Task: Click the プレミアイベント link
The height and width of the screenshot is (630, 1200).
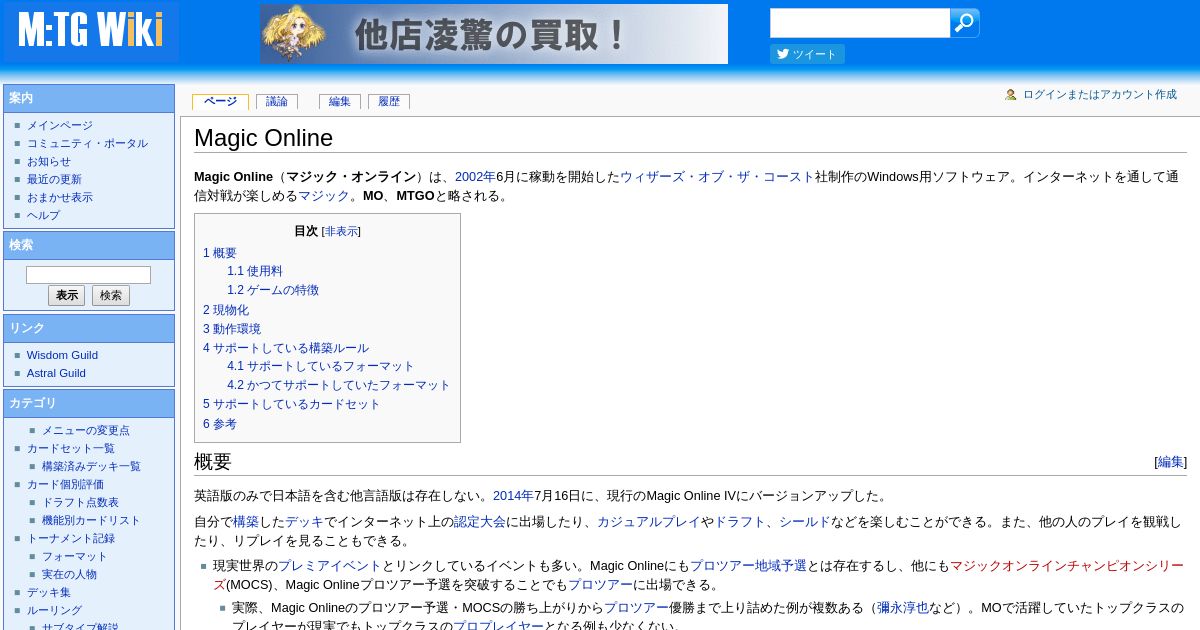Action: point(330,565)
